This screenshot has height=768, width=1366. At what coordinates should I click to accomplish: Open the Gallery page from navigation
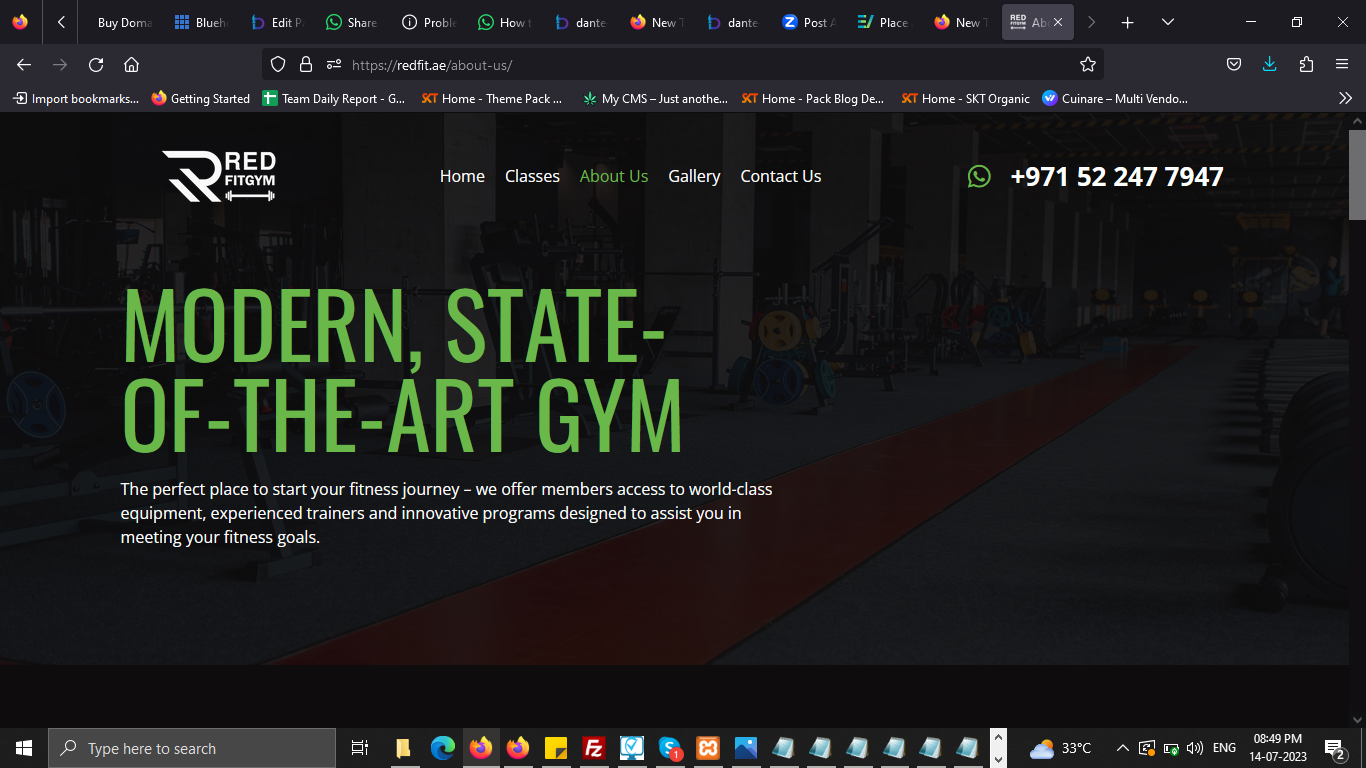click(x=694, y=176)
